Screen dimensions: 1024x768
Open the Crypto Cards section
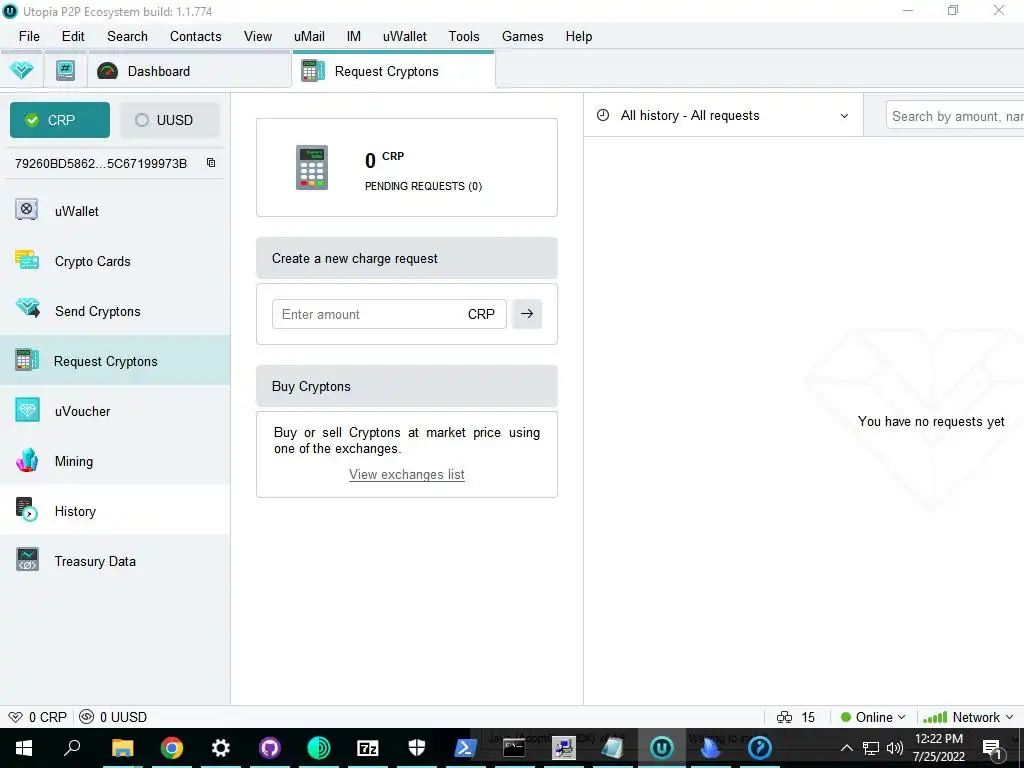click(115, 261)
